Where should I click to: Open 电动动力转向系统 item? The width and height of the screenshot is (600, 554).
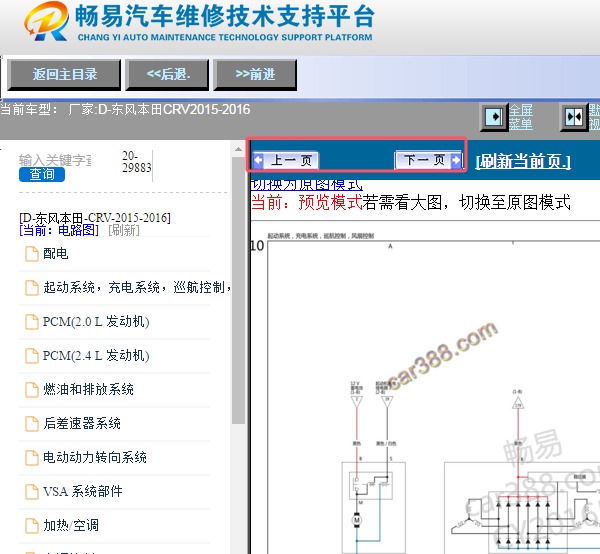tap(95, 457)
